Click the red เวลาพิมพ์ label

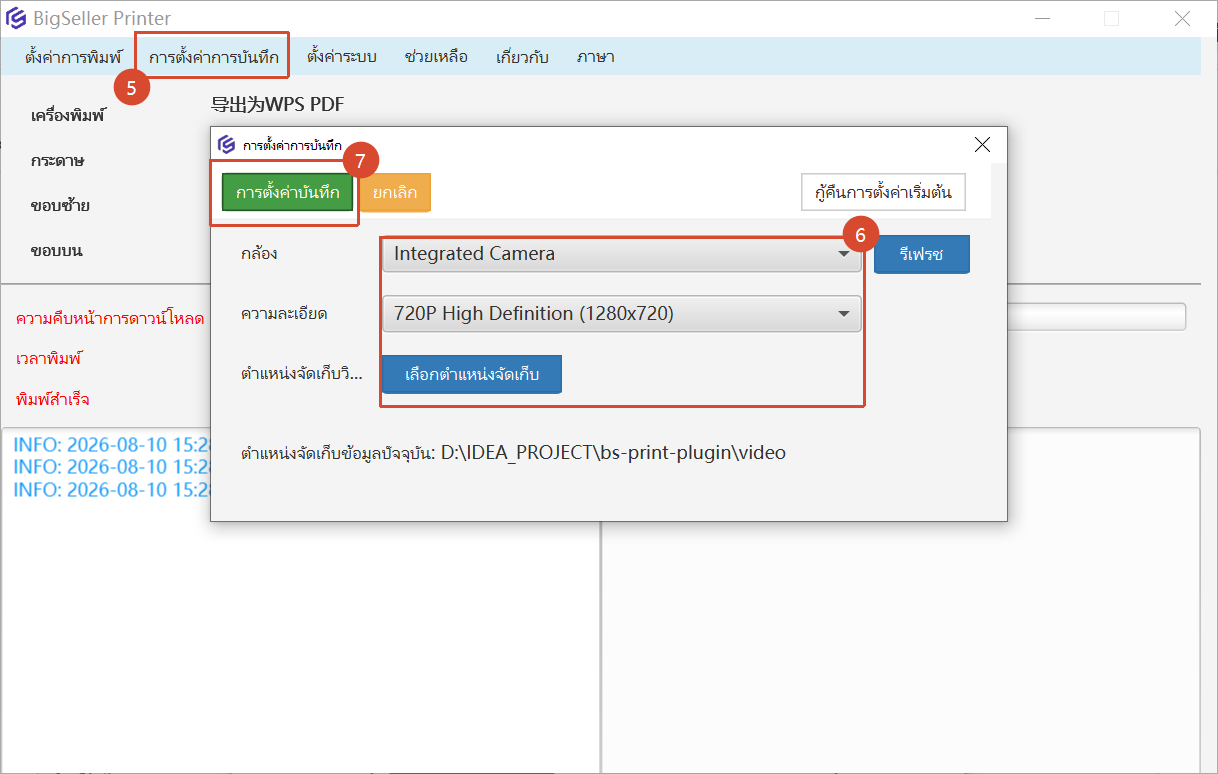click(x=48, y=358)
